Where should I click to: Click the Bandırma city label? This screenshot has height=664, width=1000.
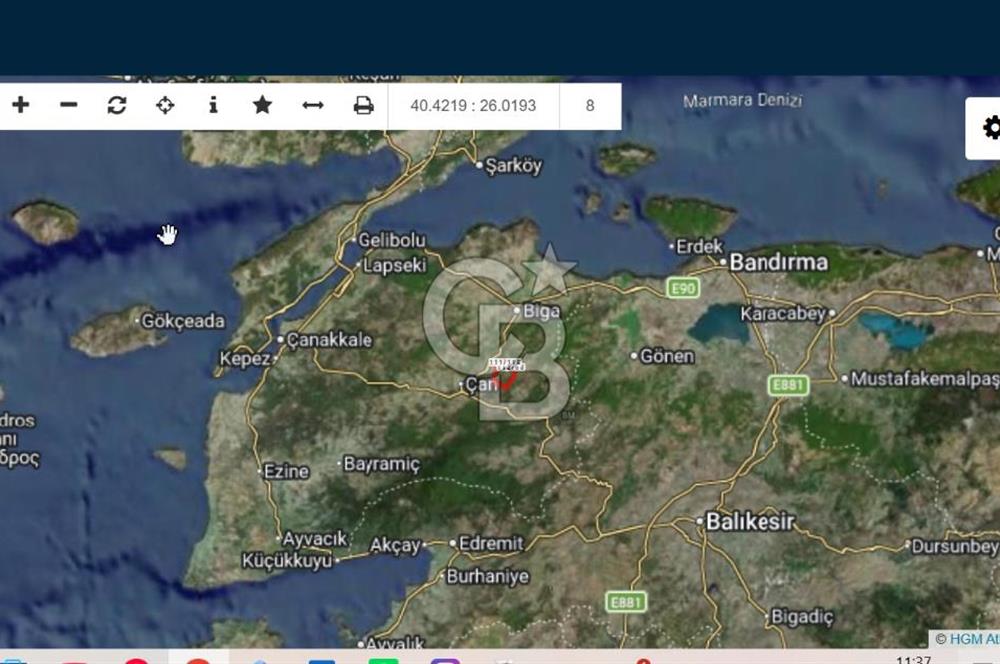pyautogui.click(x=779, y=262)
